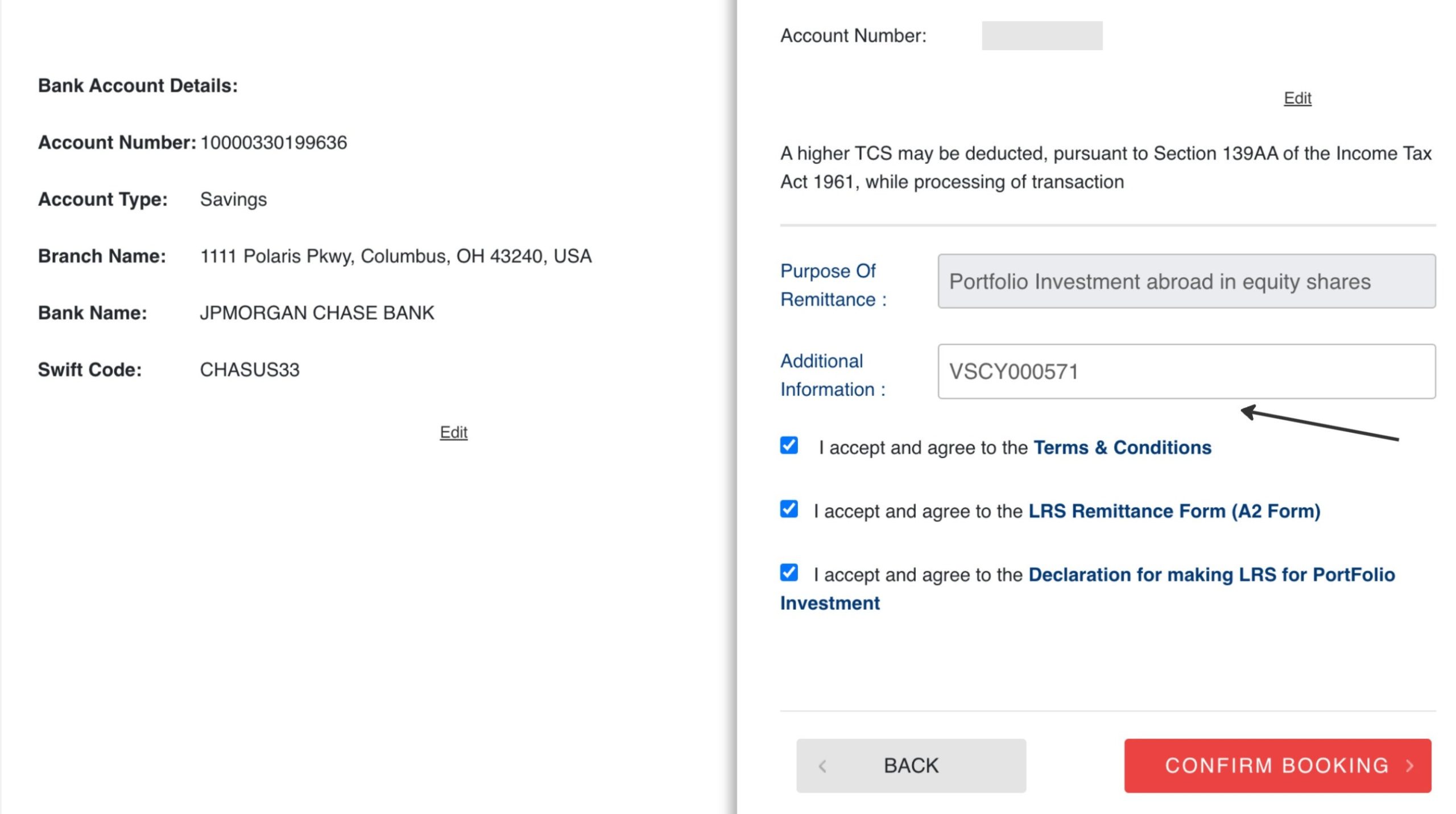
Task: Open the LRS Remittance Form (A2 Form) link
Action: [x=1174, y=511]
